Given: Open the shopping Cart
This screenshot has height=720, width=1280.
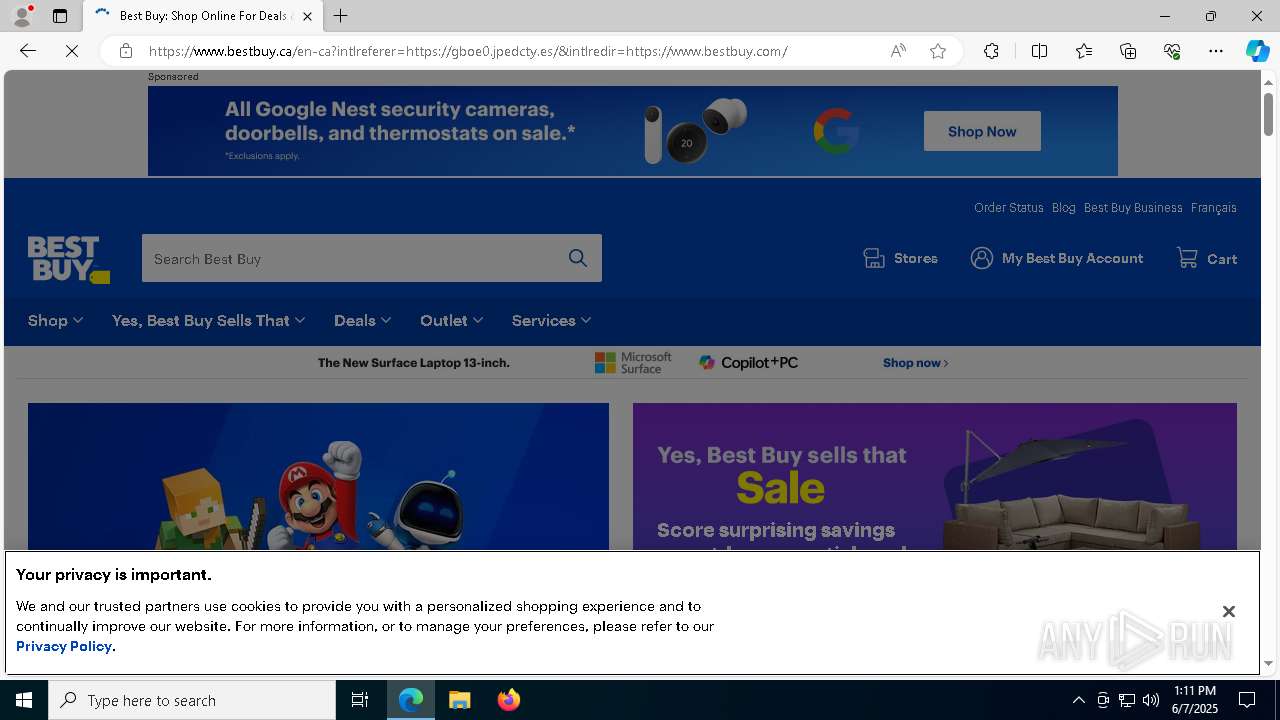Looking at the screenshot, I should pos(1207,258).
